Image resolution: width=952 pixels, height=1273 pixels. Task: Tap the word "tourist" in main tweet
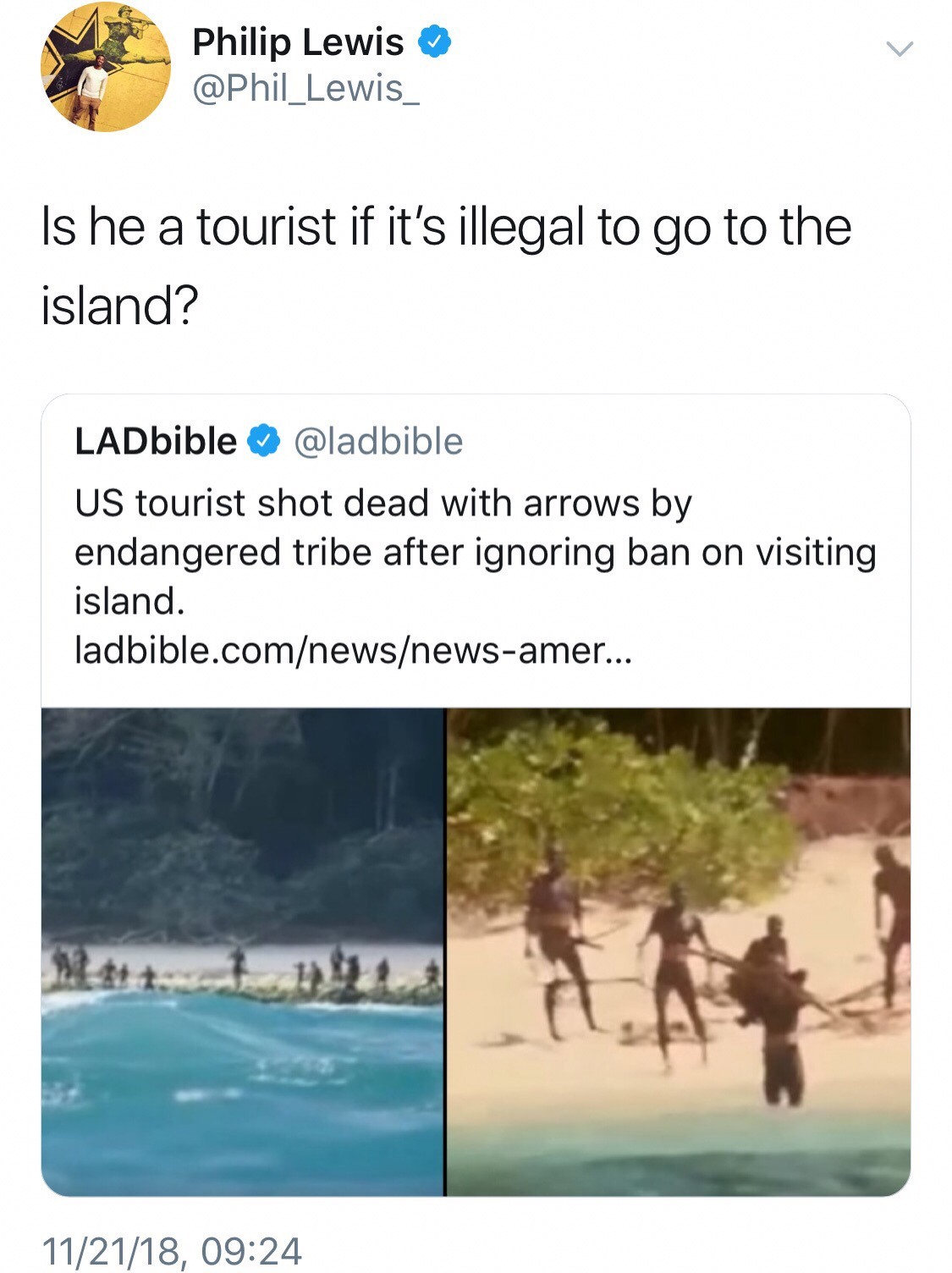point(267,227)
